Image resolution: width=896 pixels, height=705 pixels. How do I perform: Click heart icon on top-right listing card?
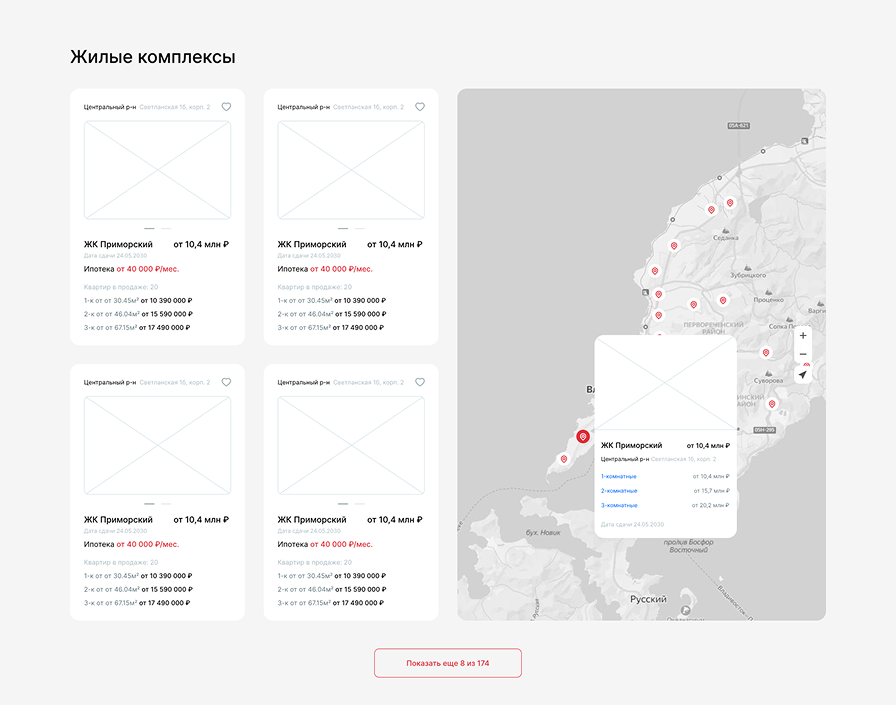tap(420, 107)
